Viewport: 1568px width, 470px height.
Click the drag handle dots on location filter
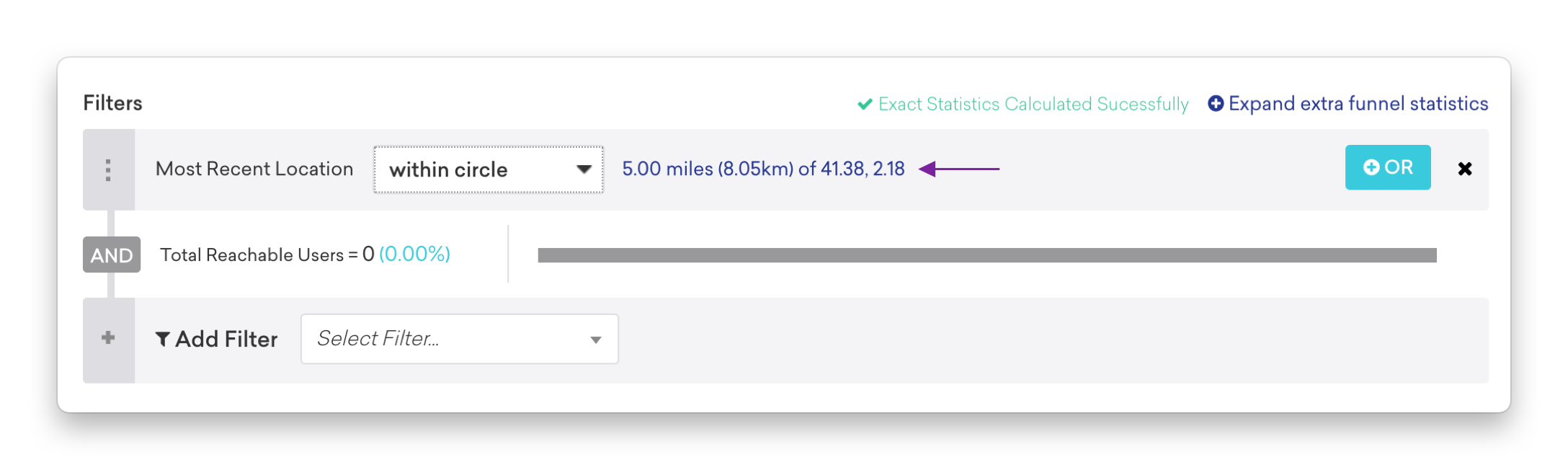(x=108, y=170)
